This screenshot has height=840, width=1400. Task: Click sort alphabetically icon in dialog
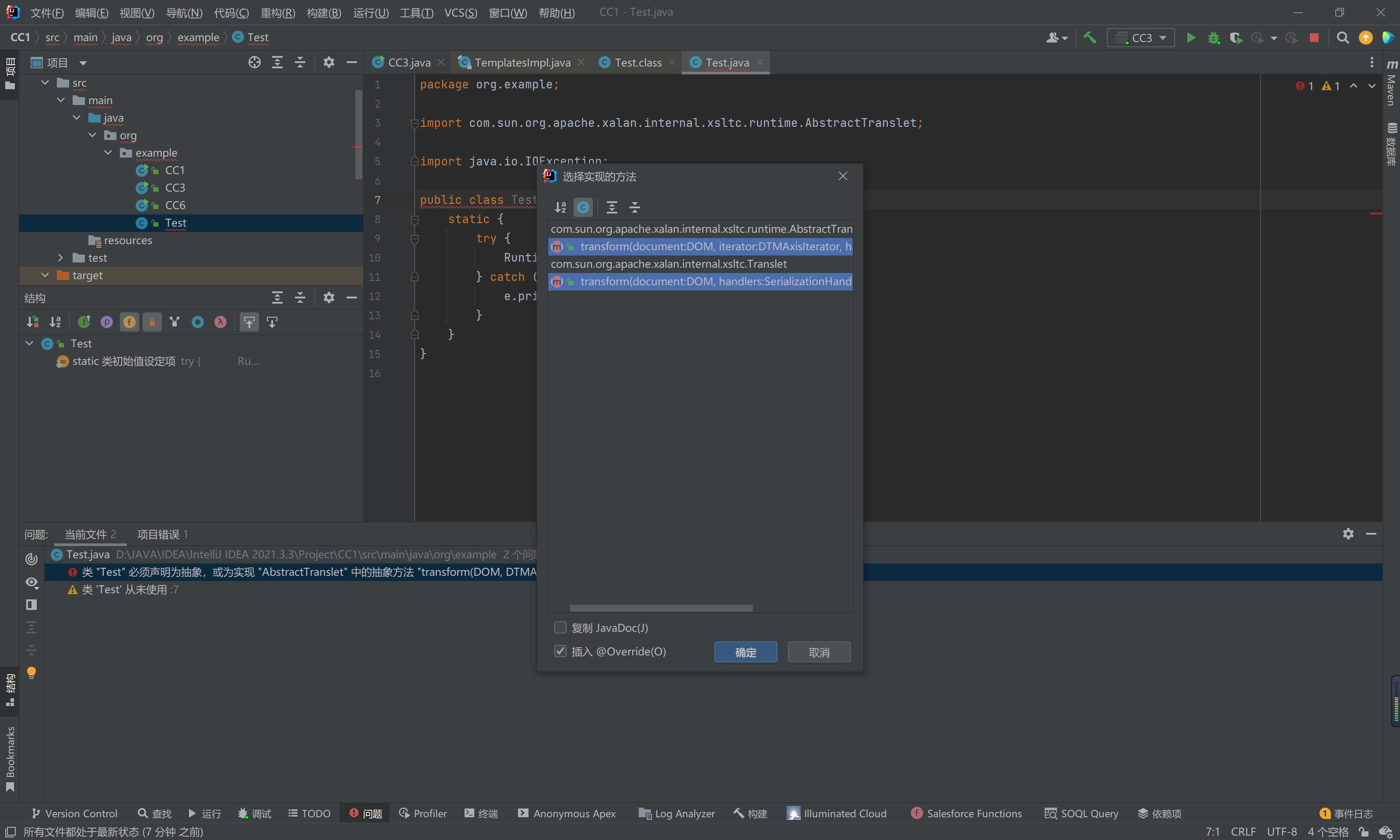(560, 207)
